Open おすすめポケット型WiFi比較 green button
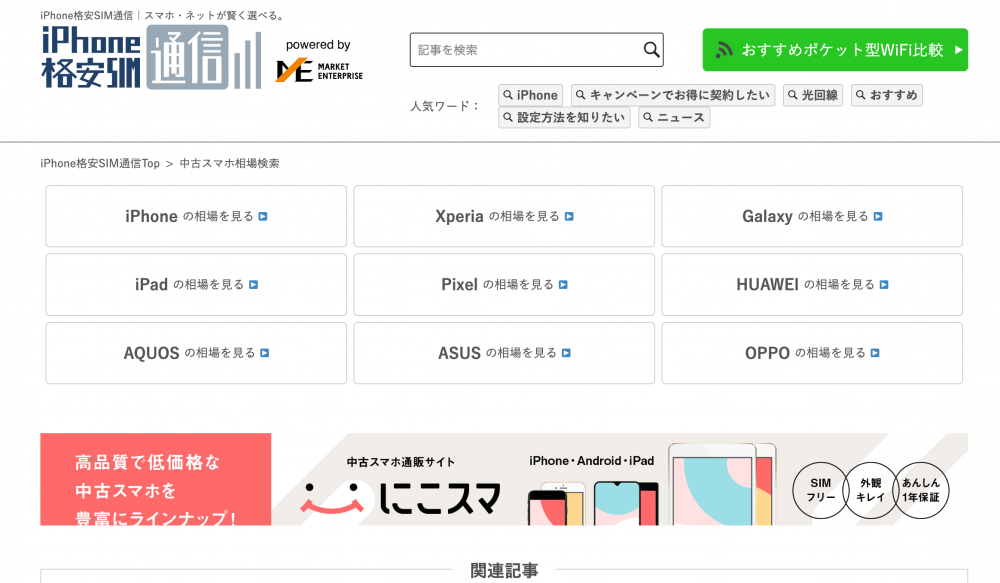The width and height of the screenshot is (1000, 583). pos(835,50)
